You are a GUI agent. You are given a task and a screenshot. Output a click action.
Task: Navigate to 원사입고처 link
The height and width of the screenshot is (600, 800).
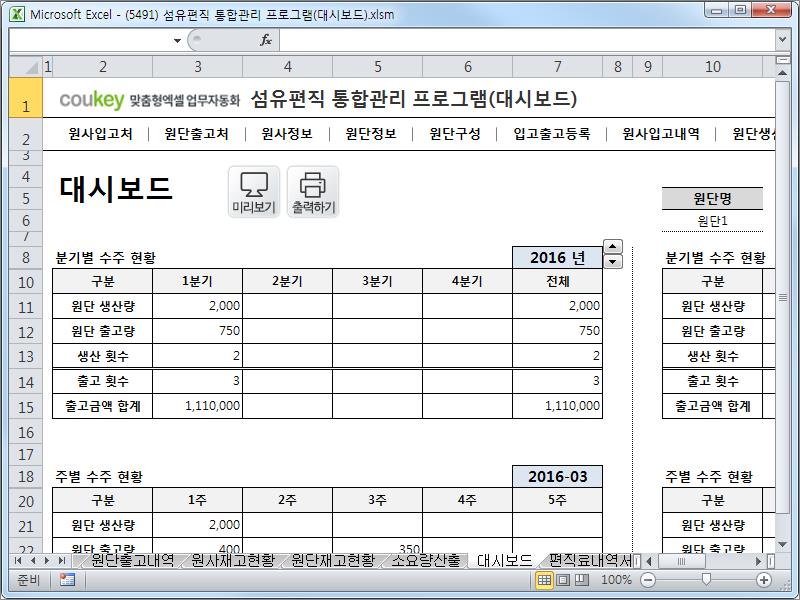[101, 134]
